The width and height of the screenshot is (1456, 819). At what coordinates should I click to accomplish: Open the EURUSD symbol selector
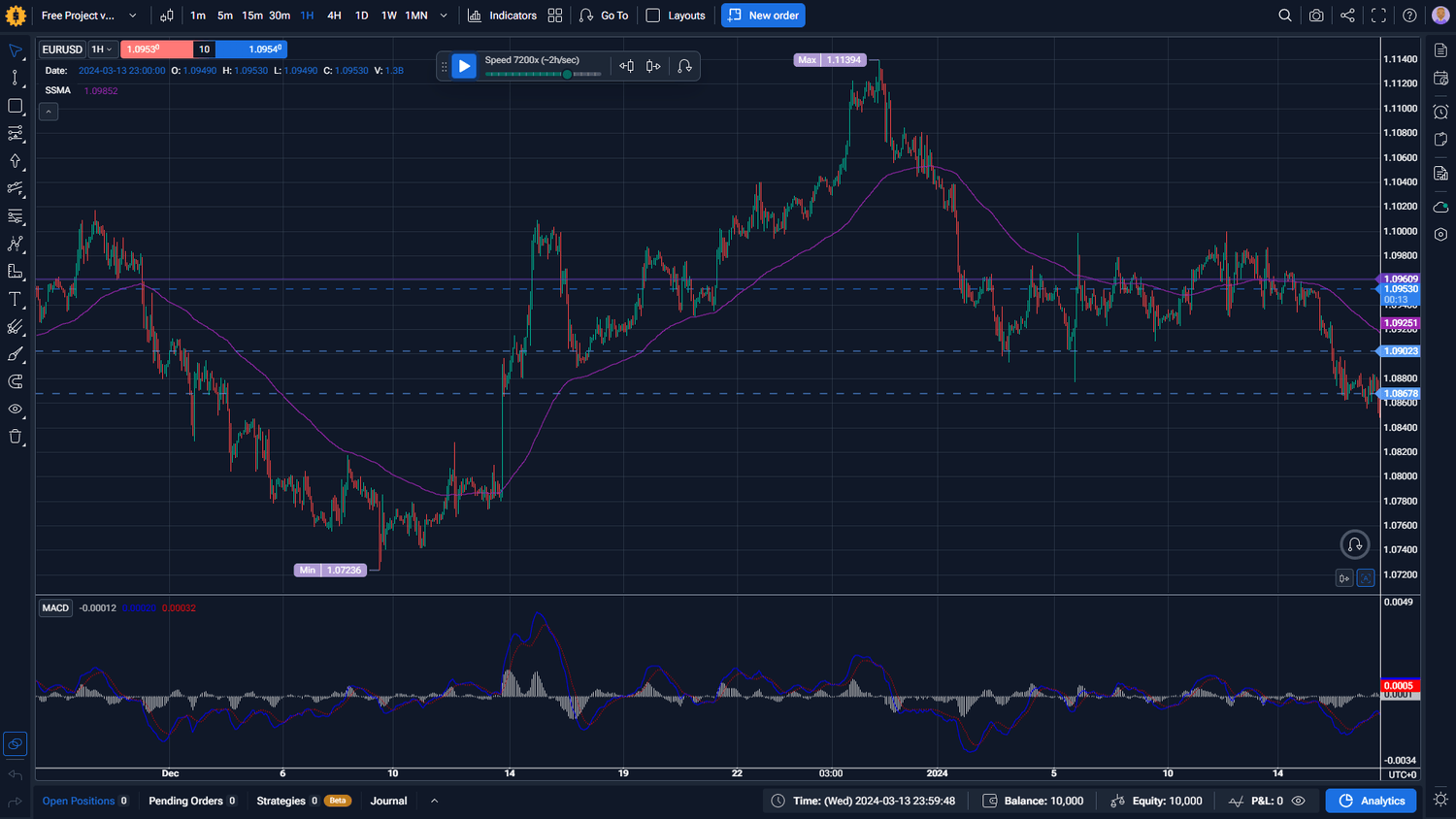62,49
